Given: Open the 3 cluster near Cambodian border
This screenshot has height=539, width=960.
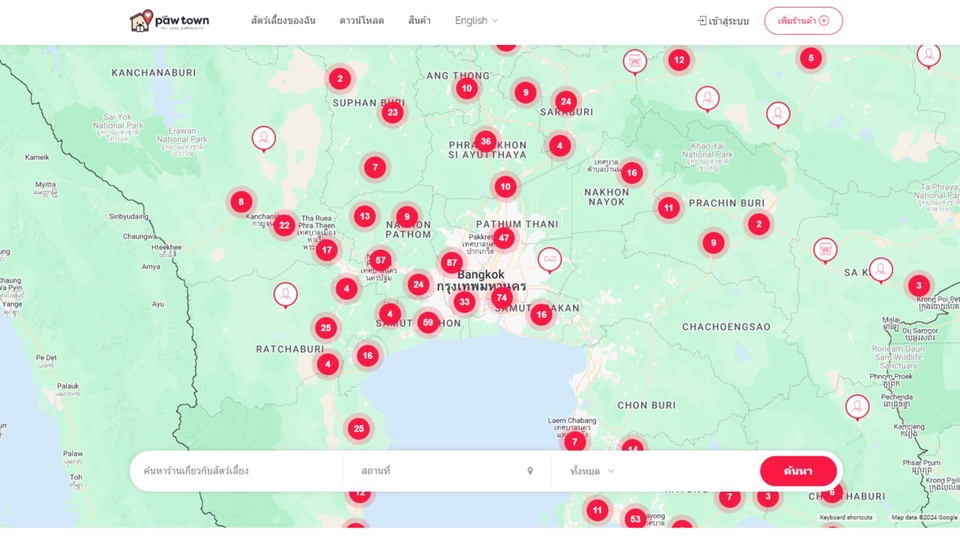Looking at the screenshot, I should pyautogui.click(x=918, y=285).
